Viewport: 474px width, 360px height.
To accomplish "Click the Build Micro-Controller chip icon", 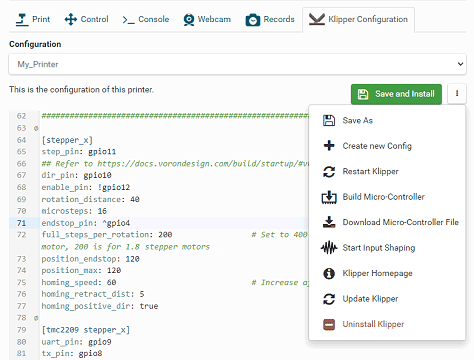I will 329,197.
